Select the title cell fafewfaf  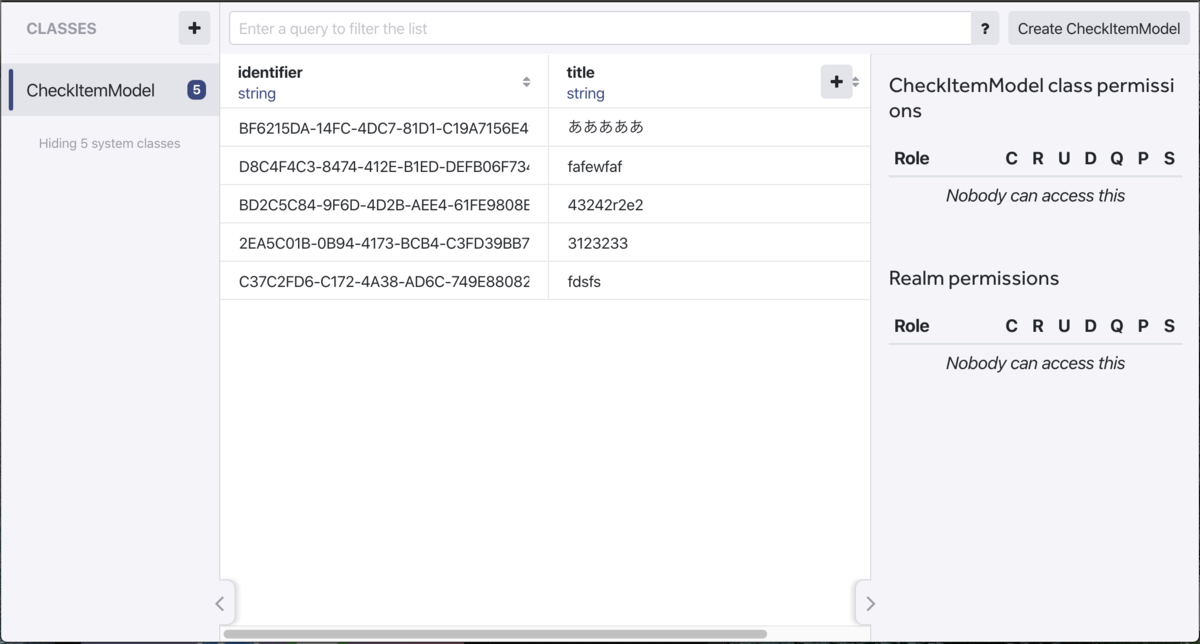(x=709, y=166)
